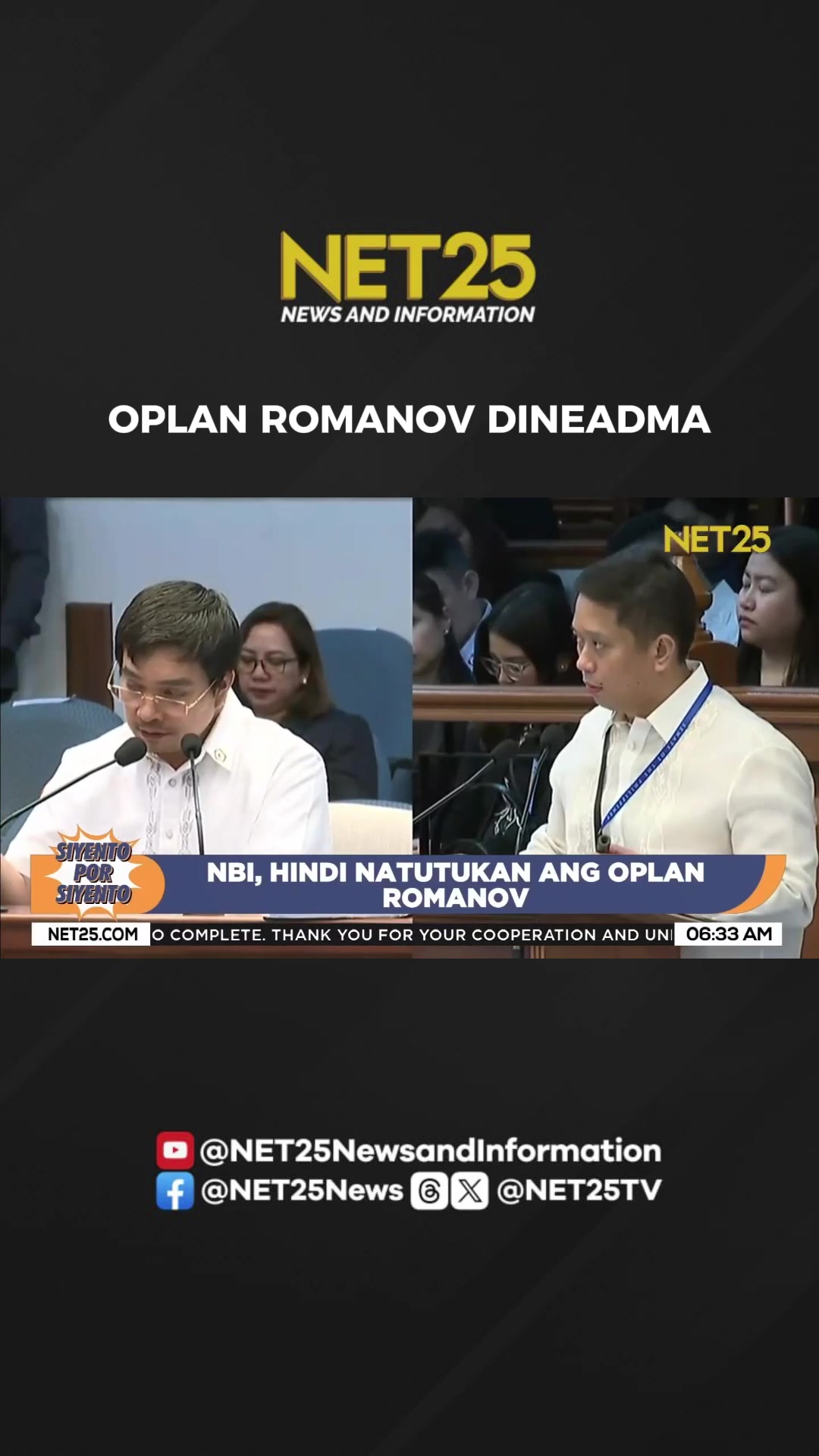Viewport: 819px width, 1456px height.
Task: Click the 06:33 AM time display
Action: click(x=729, y=934)
